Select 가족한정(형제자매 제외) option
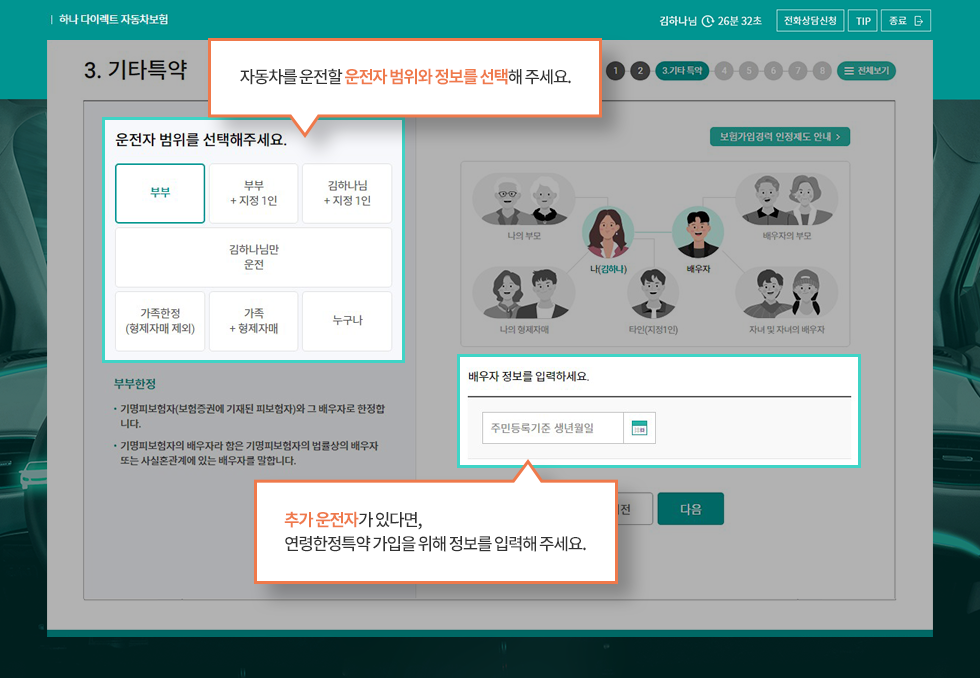 tap(160, 321)
